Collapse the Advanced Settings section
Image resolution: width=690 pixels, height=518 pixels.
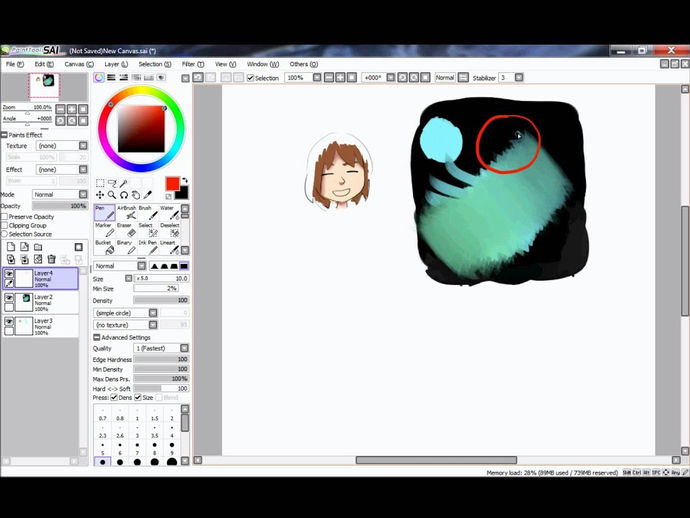(96, 337)
